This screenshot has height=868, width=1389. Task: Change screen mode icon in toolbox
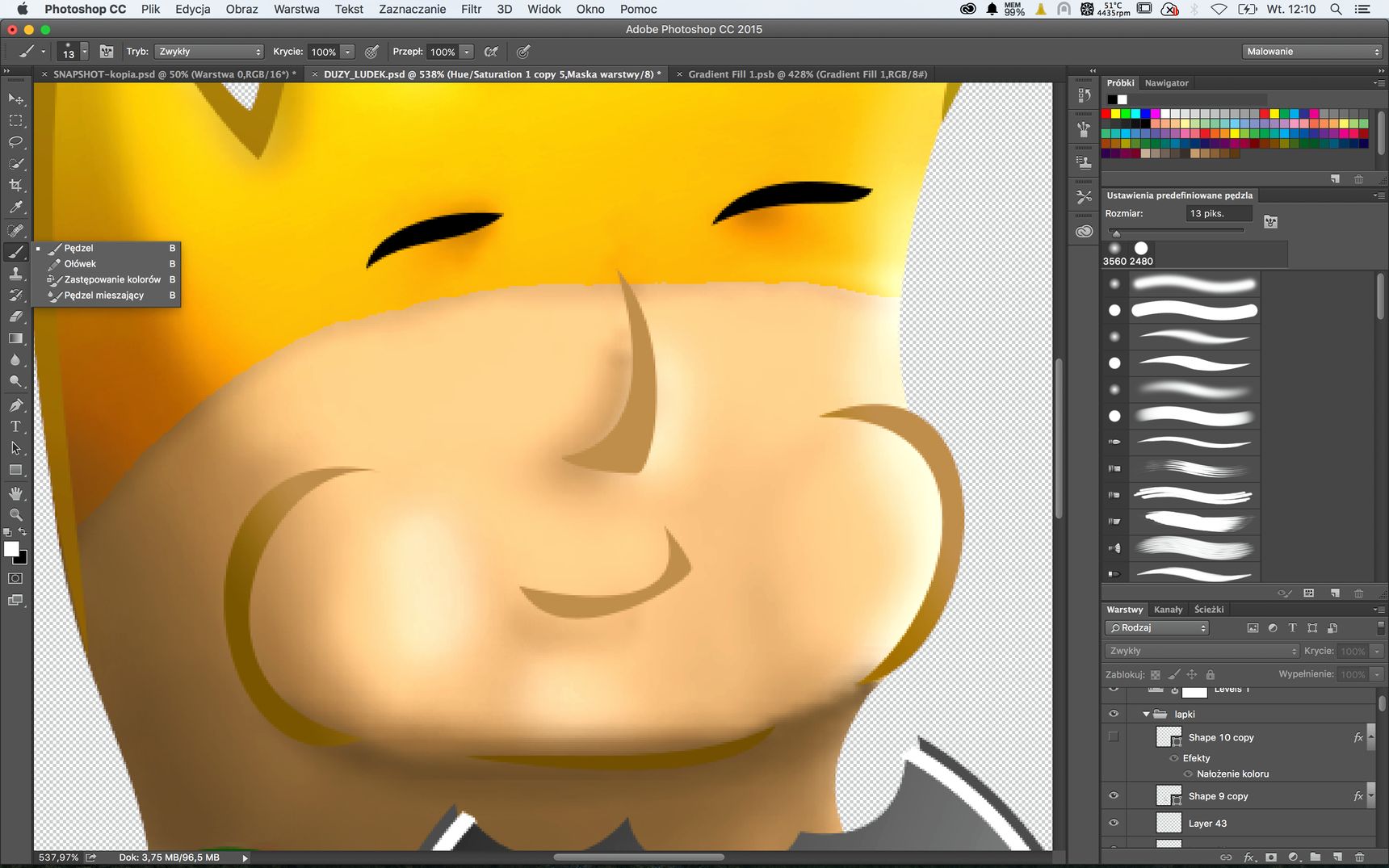click(x=15, y=600)
